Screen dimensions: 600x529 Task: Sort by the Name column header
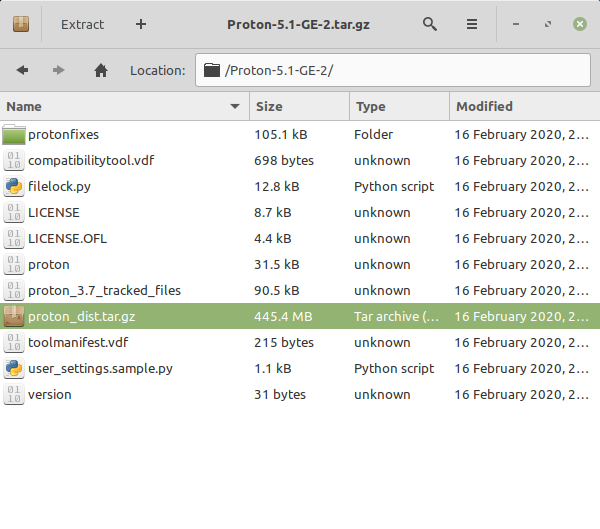point(125,106)
